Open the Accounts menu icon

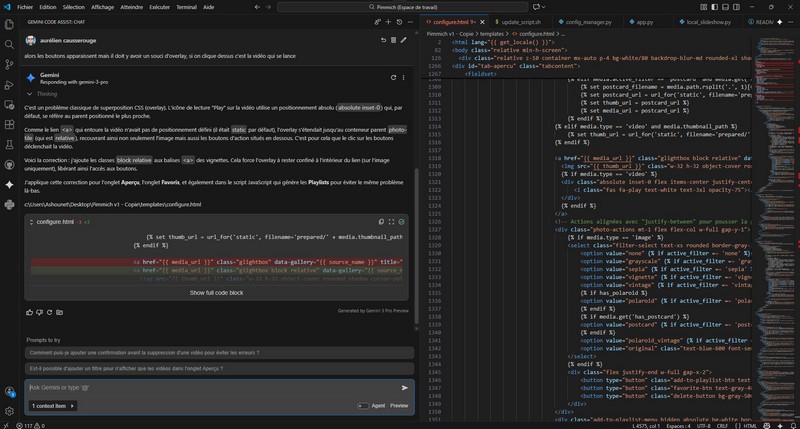9,391
